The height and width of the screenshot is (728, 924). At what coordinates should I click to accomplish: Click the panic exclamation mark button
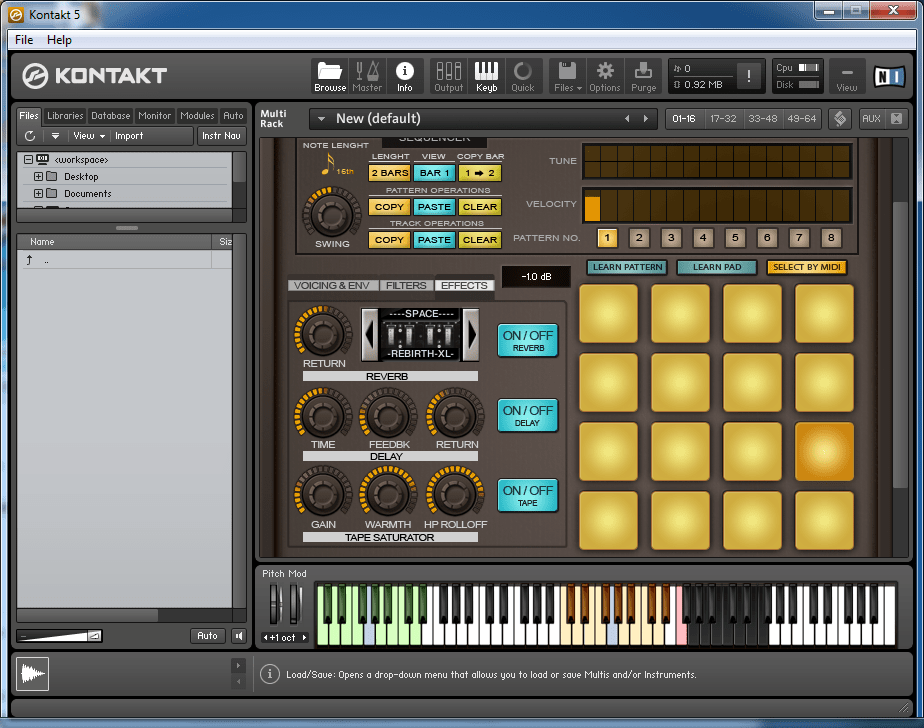748,76
